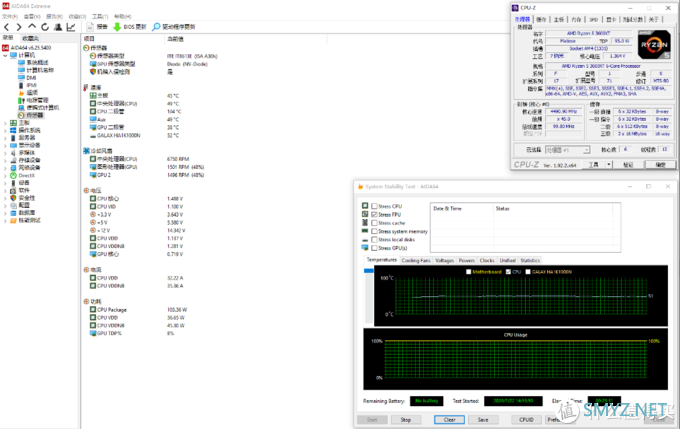
Task: Open the Cooling Fans tab
Action: pyautogui.click(x=415, y=260)
